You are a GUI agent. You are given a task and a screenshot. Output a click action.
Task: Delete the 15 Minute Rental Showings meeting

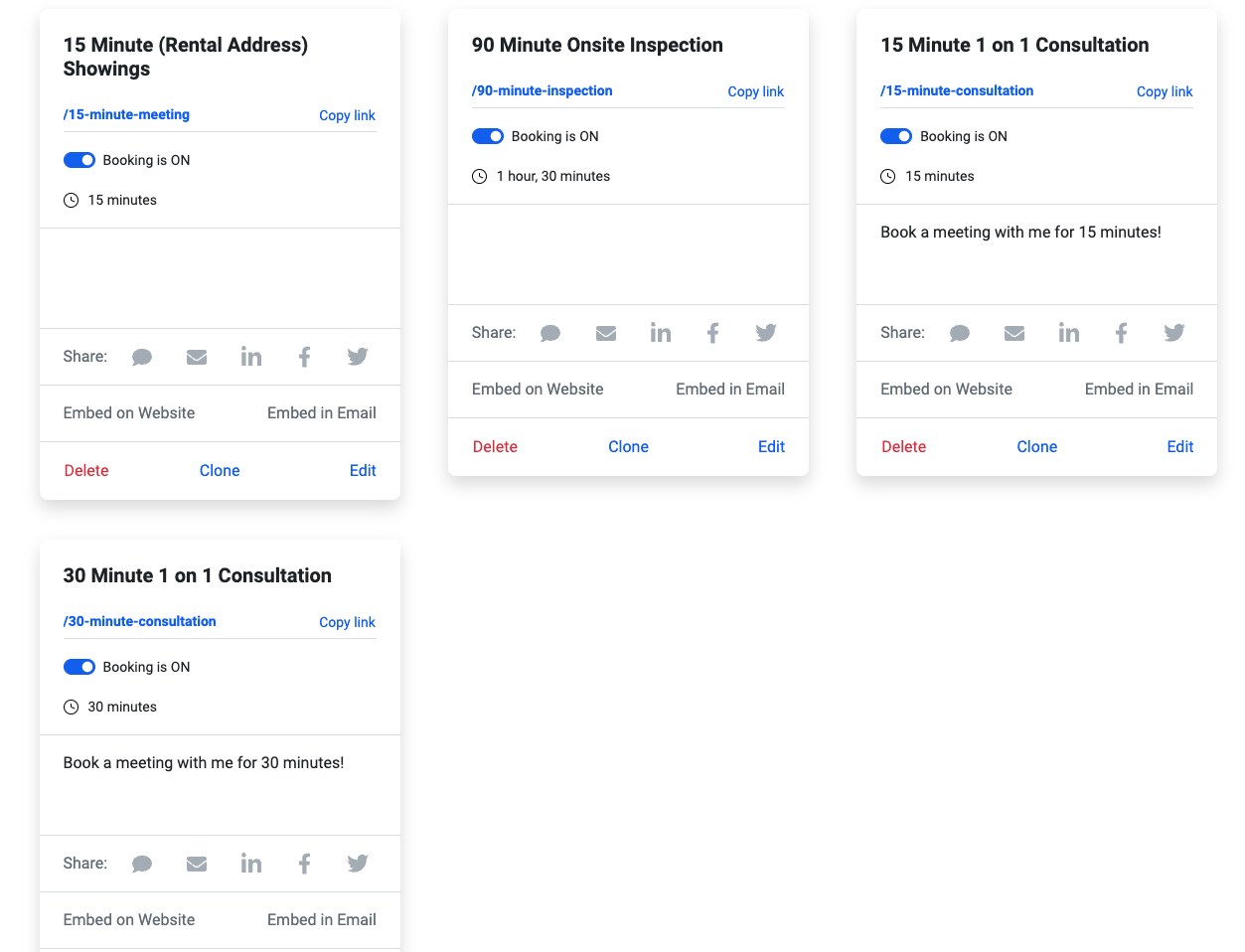coord(86,471)
